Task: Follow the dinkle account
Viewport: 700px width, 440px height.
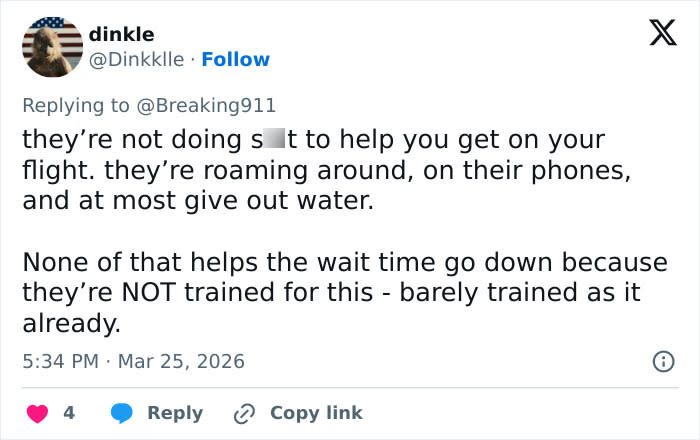Action: [235, 59]
